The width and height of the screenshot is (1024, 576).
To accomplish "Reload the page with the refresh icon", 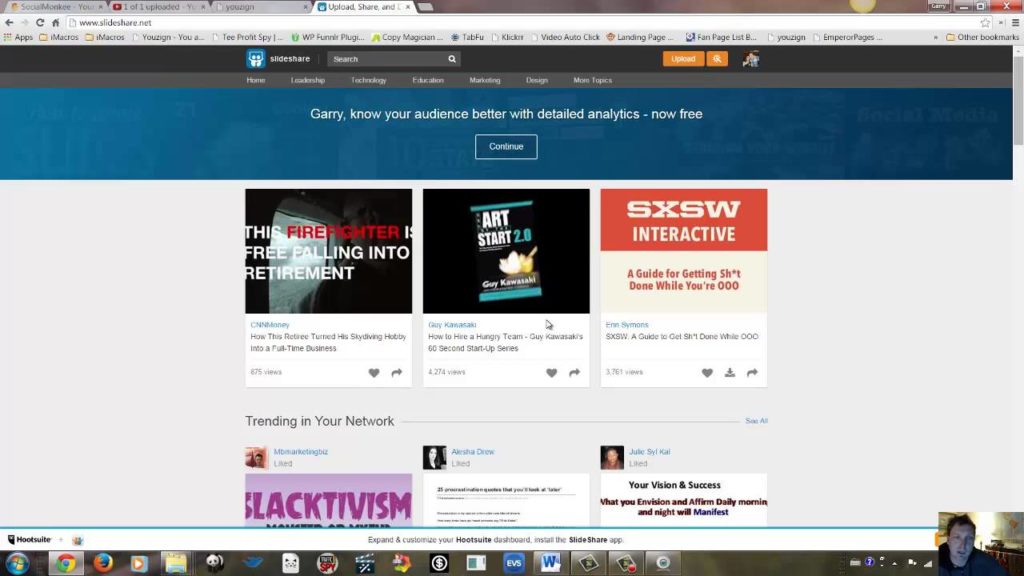I will (x=40, y=22).
